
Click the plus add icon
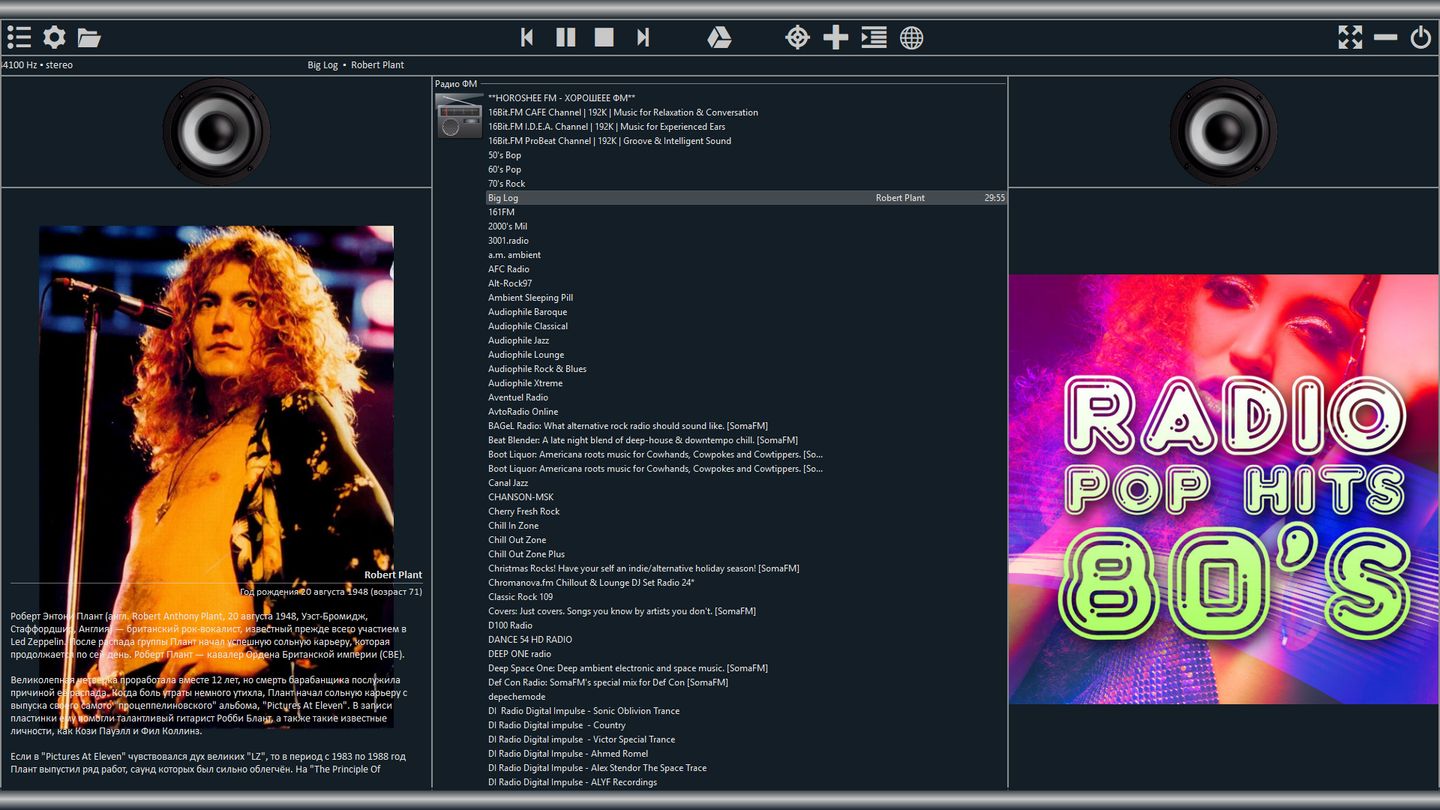pos(835,38)
